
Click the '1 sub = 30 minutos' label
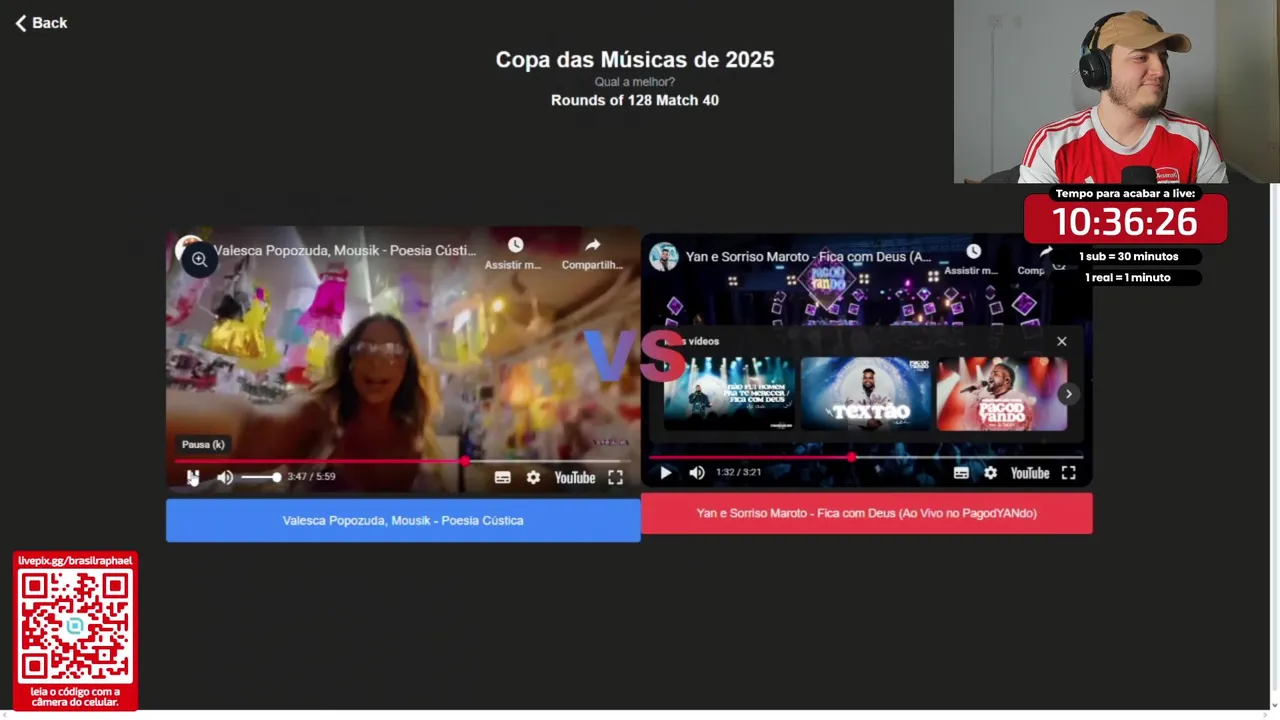coord(1129,256)
